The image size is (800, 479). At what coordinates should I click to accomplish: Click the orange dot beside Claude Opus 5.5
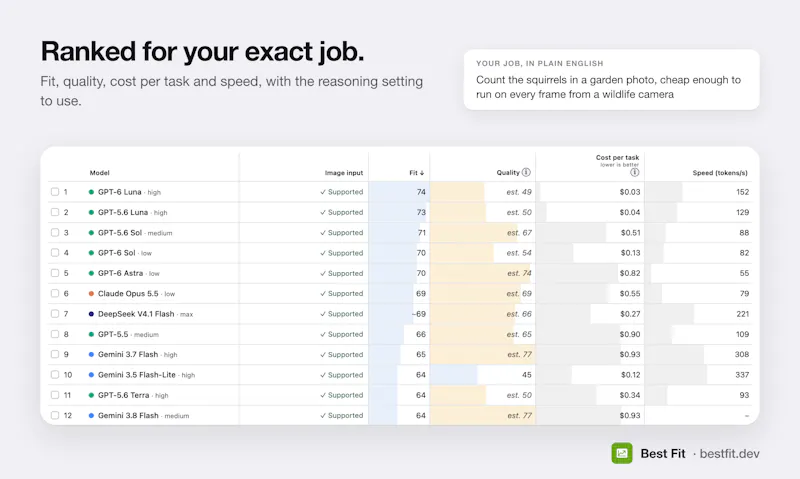click(91, 294)
